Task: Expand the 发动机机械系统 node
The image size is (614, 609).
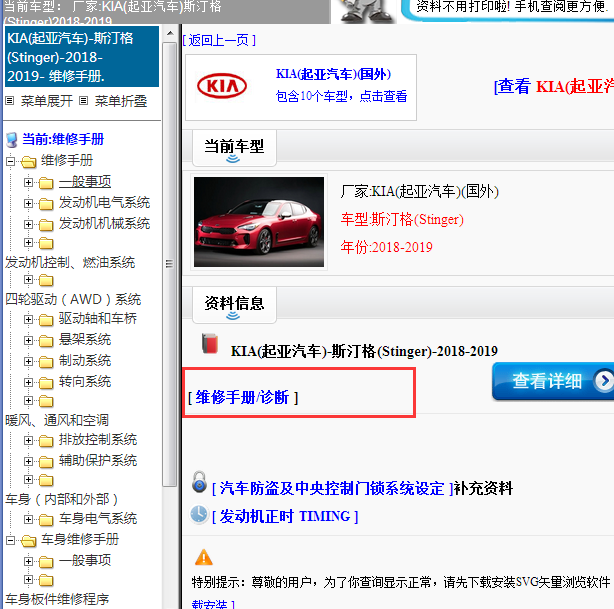Action: pos(28,224)
